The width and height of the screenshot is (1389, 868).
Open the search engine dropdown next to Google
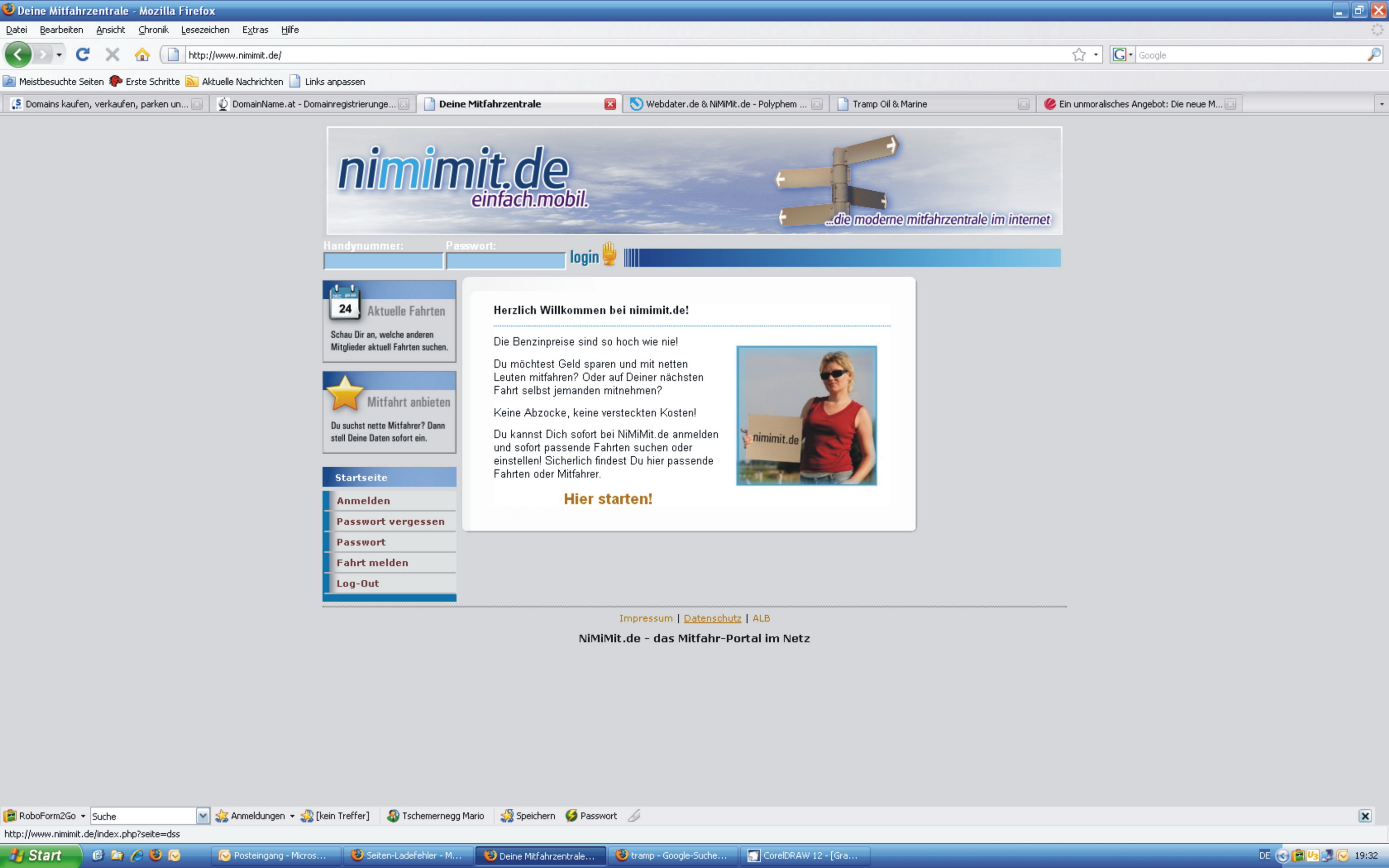pyautogui.click(x=1130, y=55)
